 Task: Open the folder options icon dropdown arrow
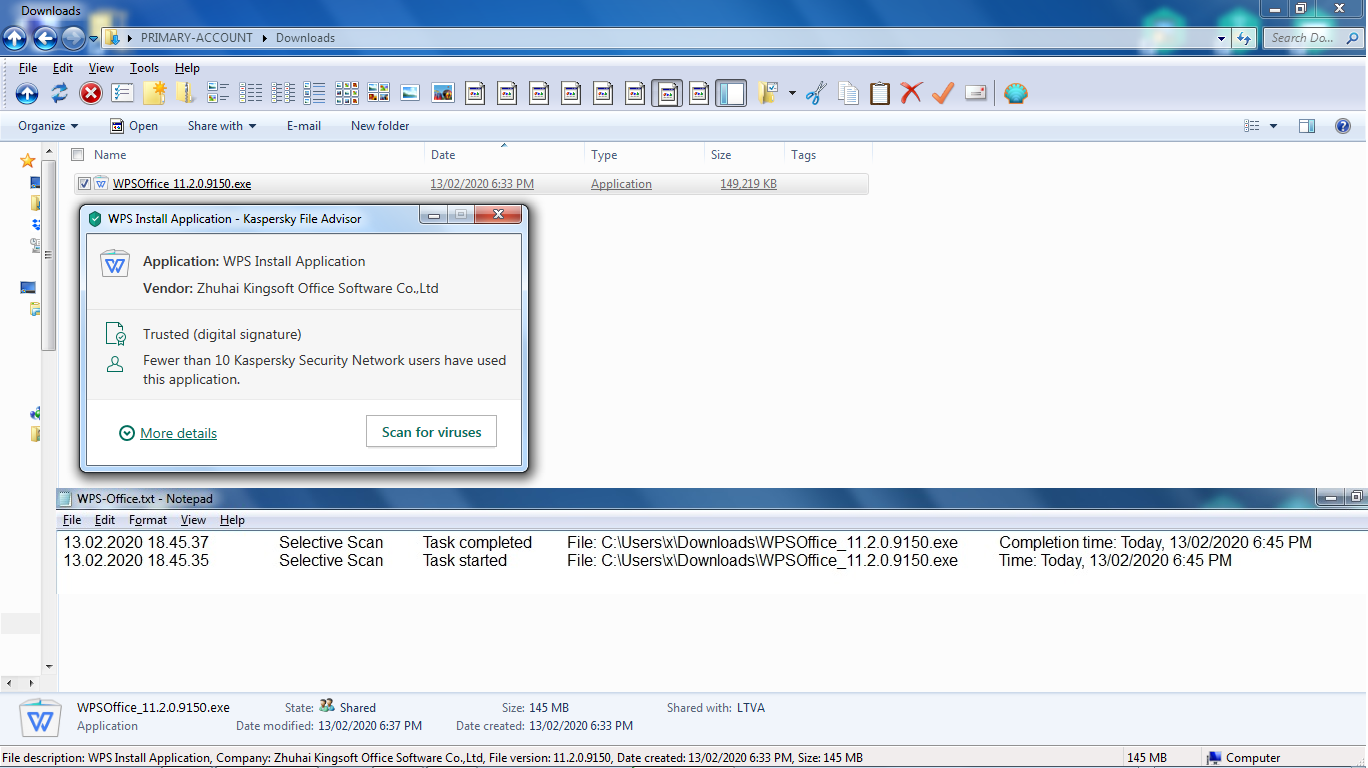tap(792, 94)
